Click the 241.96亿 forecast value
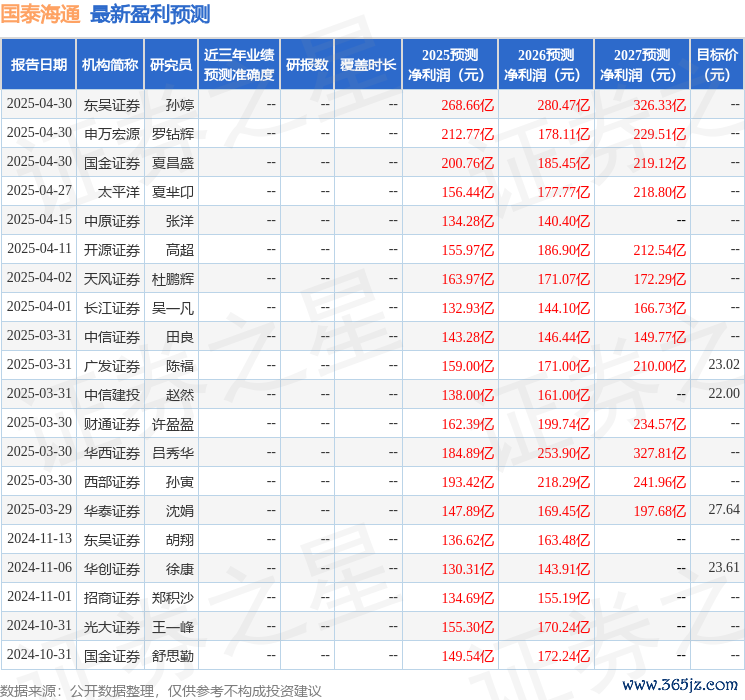 pyautogui.click(x=659, y=482)
